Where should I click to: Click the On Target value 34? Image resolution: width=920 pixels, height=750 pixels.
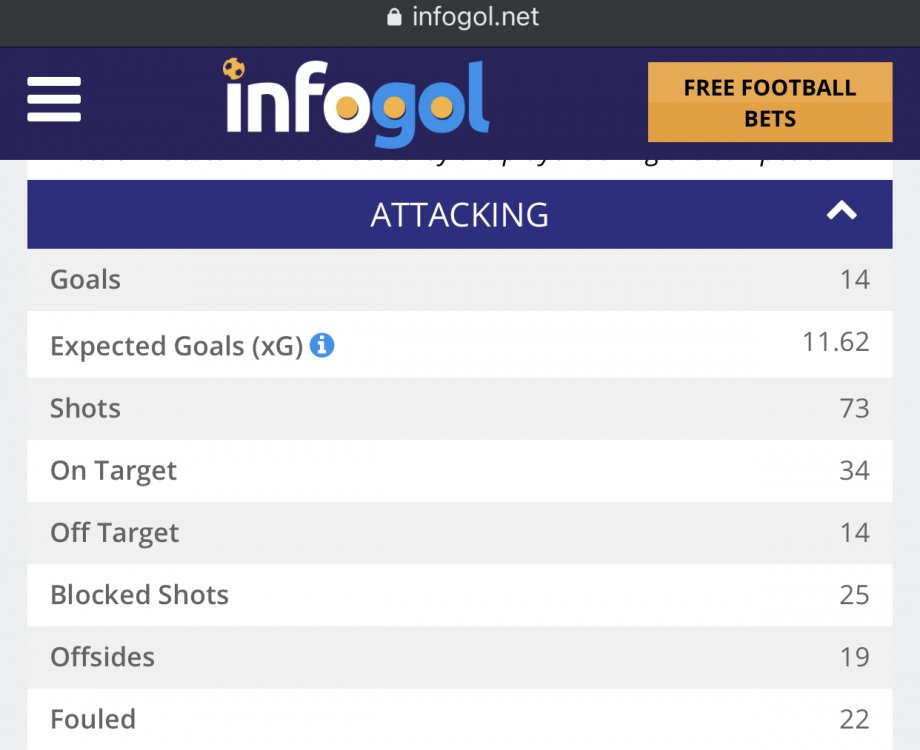(x=854, y=471)
